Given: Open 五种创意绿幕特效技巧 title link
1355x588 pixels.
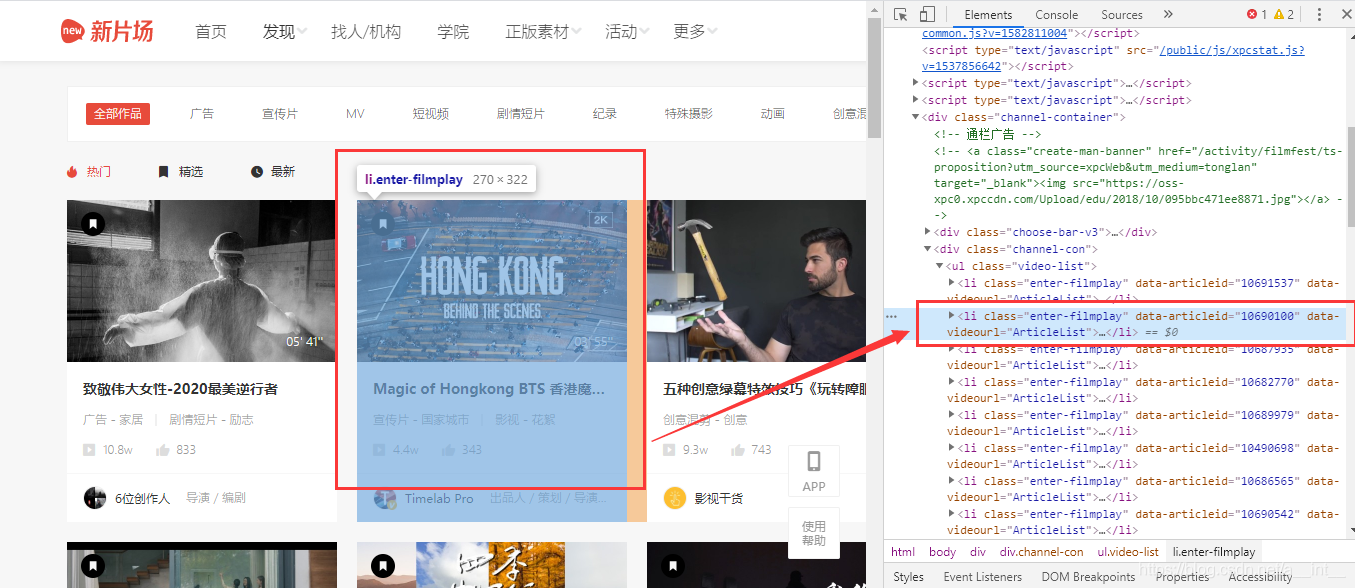Looking at the screenshot, I should tap(764, 389).
